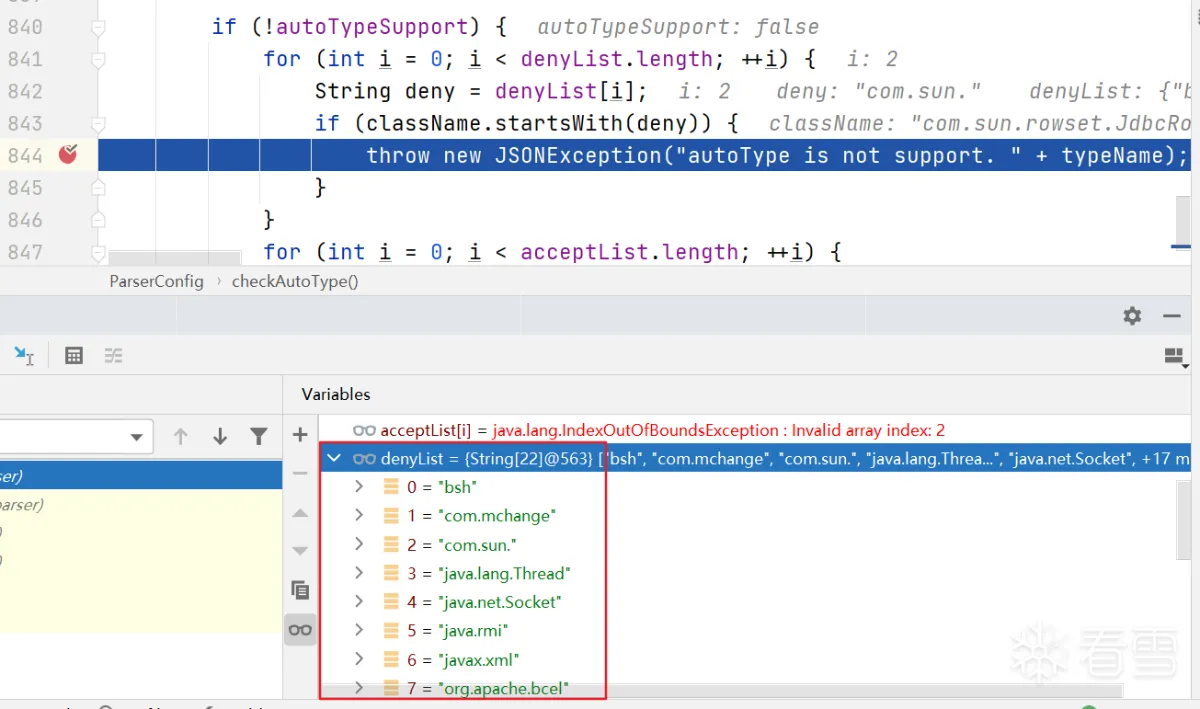Add a new watch with plus icon
Viewport: 1200px width, 709px height.
[300, 434]
